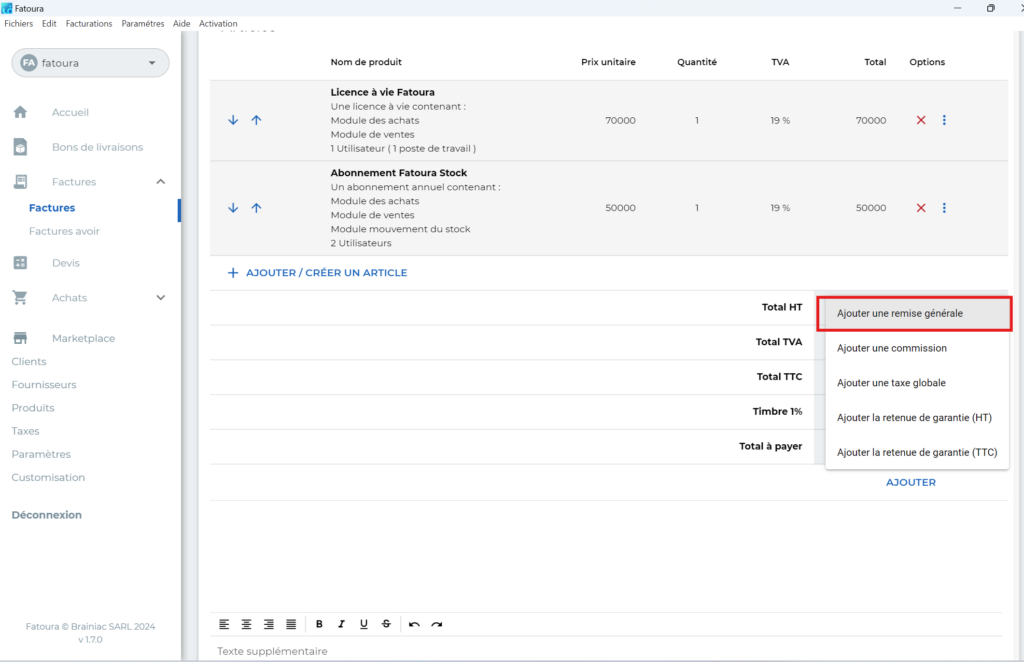Collapse the Factures sidebar group
1024x662 pixels.
click(x=161, y=182)
